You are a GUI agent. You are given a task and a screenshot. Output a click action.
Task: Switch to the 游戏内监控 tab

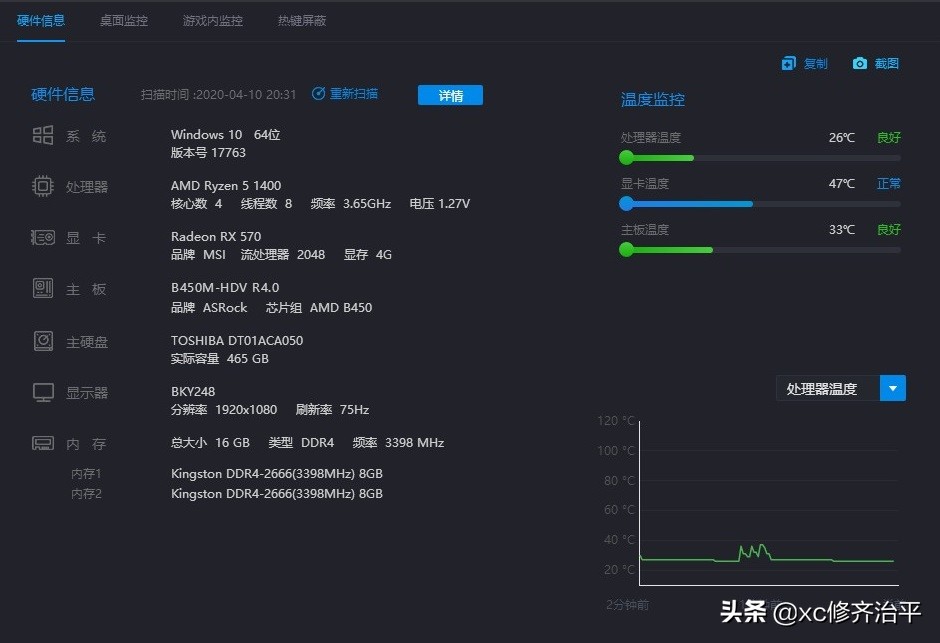tap(212, 20)
